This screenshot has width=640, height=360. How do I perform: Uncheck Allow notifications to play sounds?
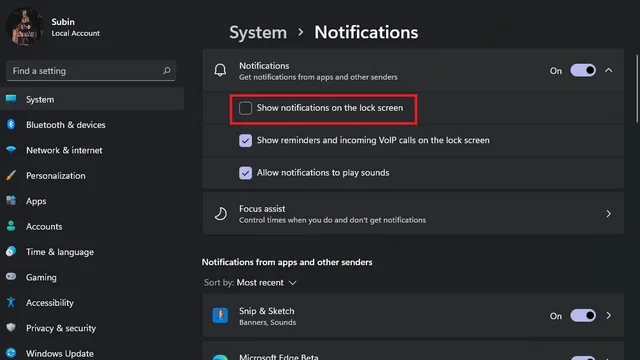245,173
